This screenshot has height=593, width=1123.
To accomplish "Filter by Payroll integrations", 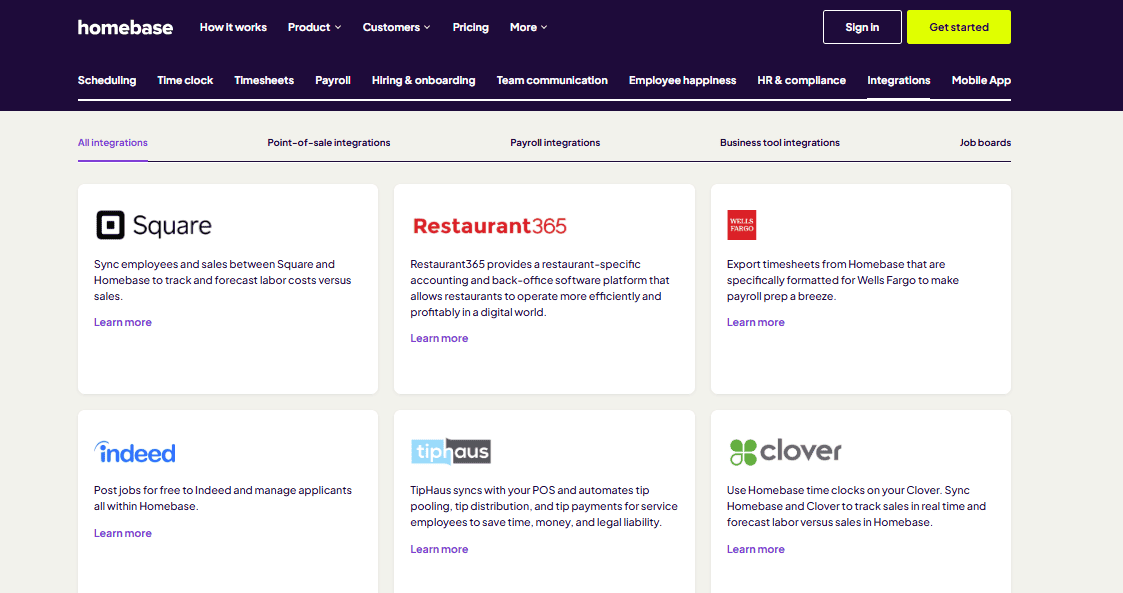I will [555, 143].
